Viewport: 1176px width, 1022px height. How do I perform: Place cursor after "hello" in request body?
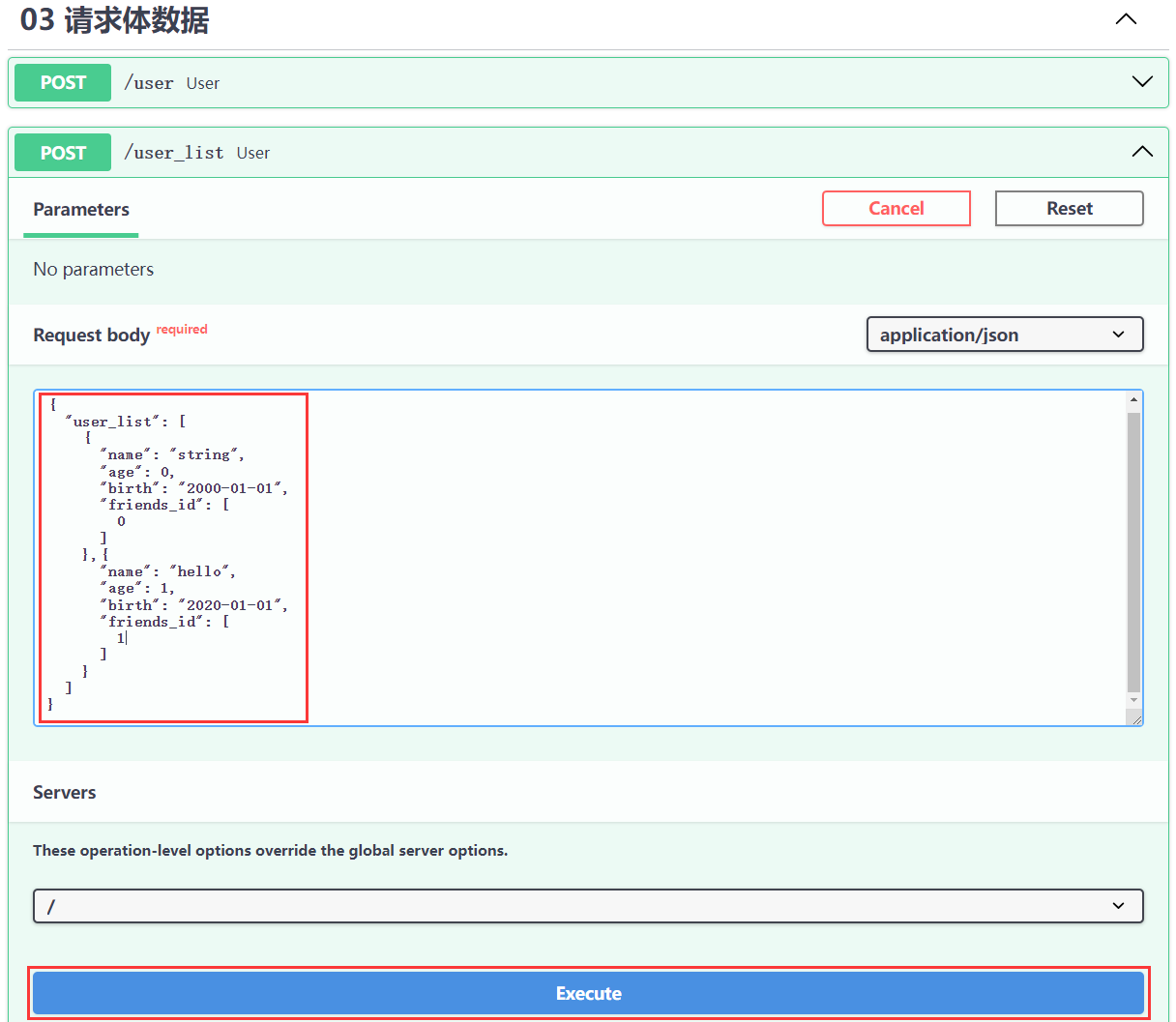(226, 571)
